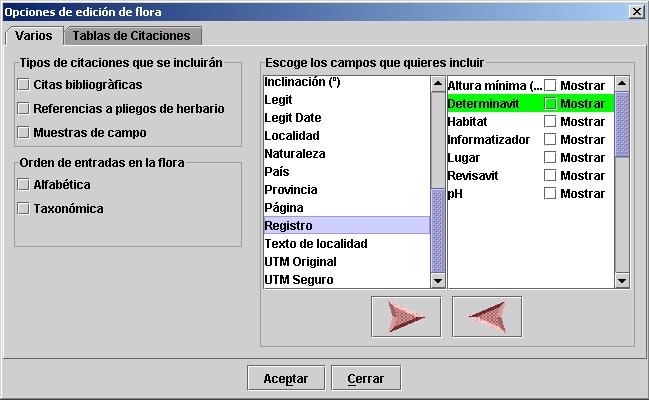Select Revisavit in included fields
The height and width of the screenshot is (401, 649).
click(x=473, y=175)
